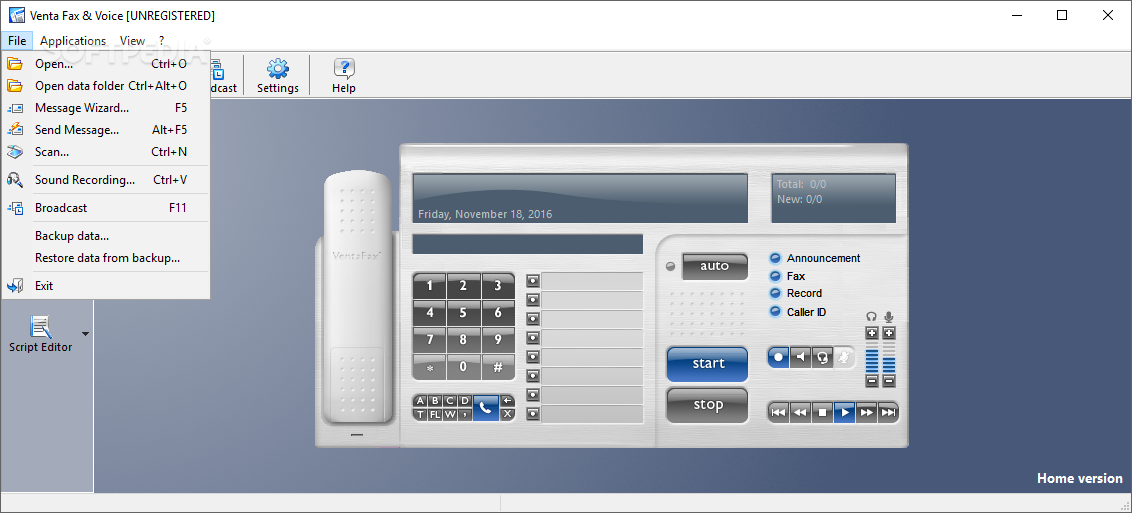Open the Settings gear in the toolbar
This screenshot has width=1132, height=513.
point(278,76)
